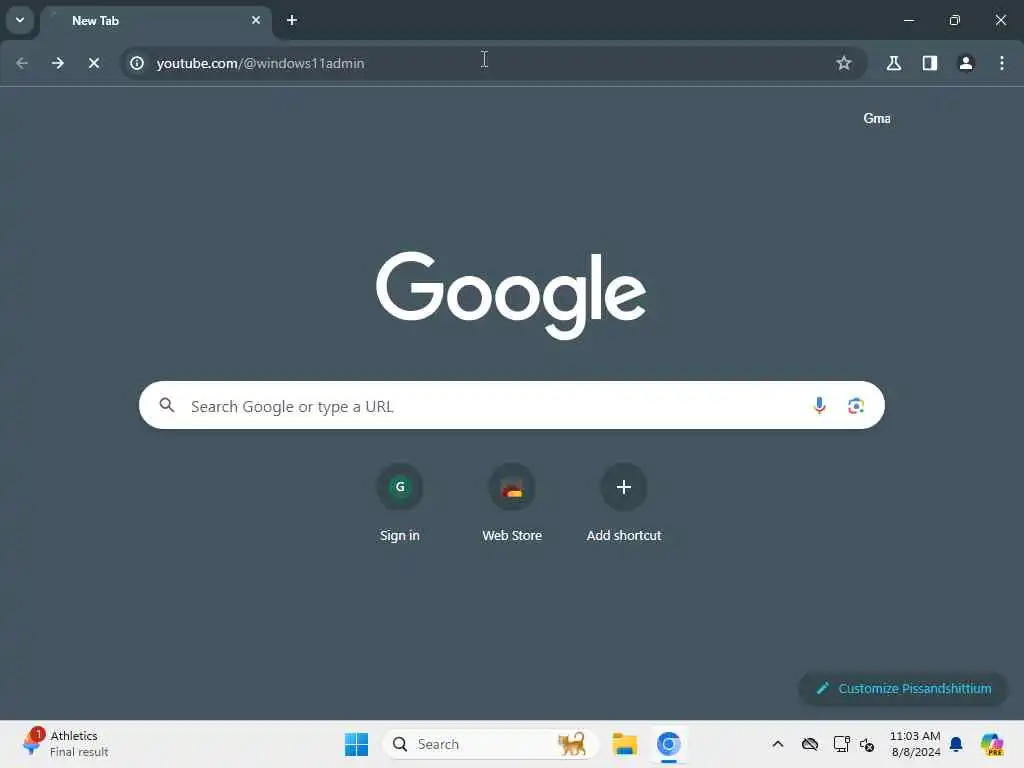Viewport: 1024px width, 768px height.
Task: Click the address bar URL youtube.com/@windows11admin
Action: click(x=261, y=63)
